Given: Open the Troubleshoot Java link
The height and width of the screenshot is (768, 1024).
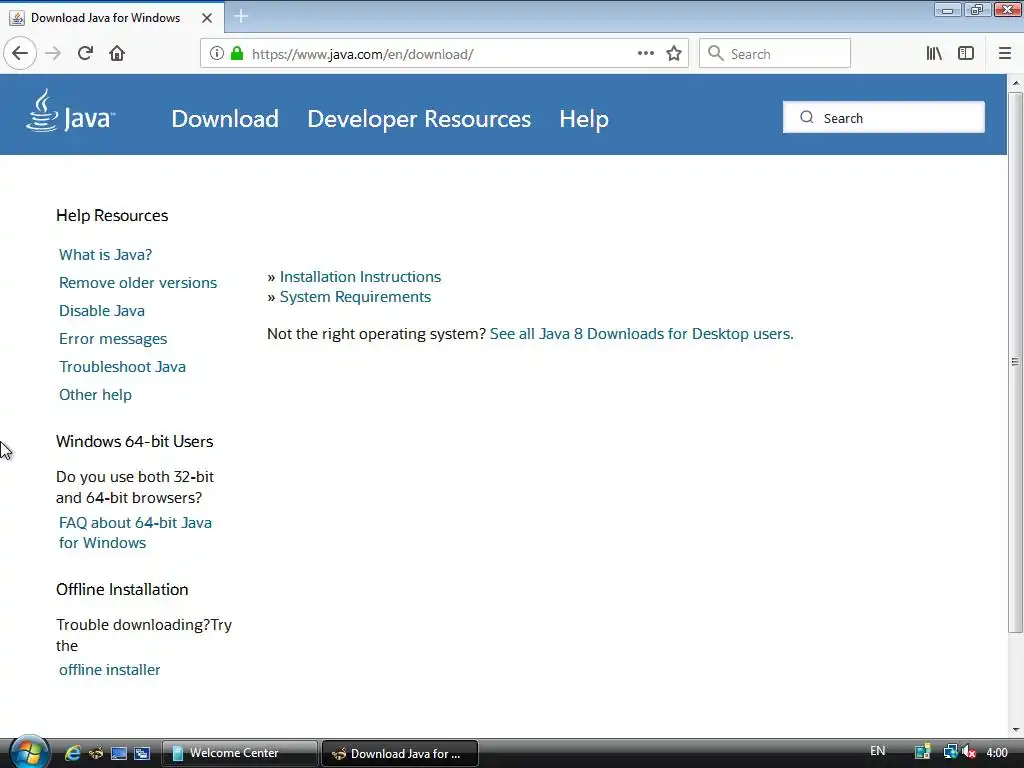Looking at the screenshot, I should (122, 367).
